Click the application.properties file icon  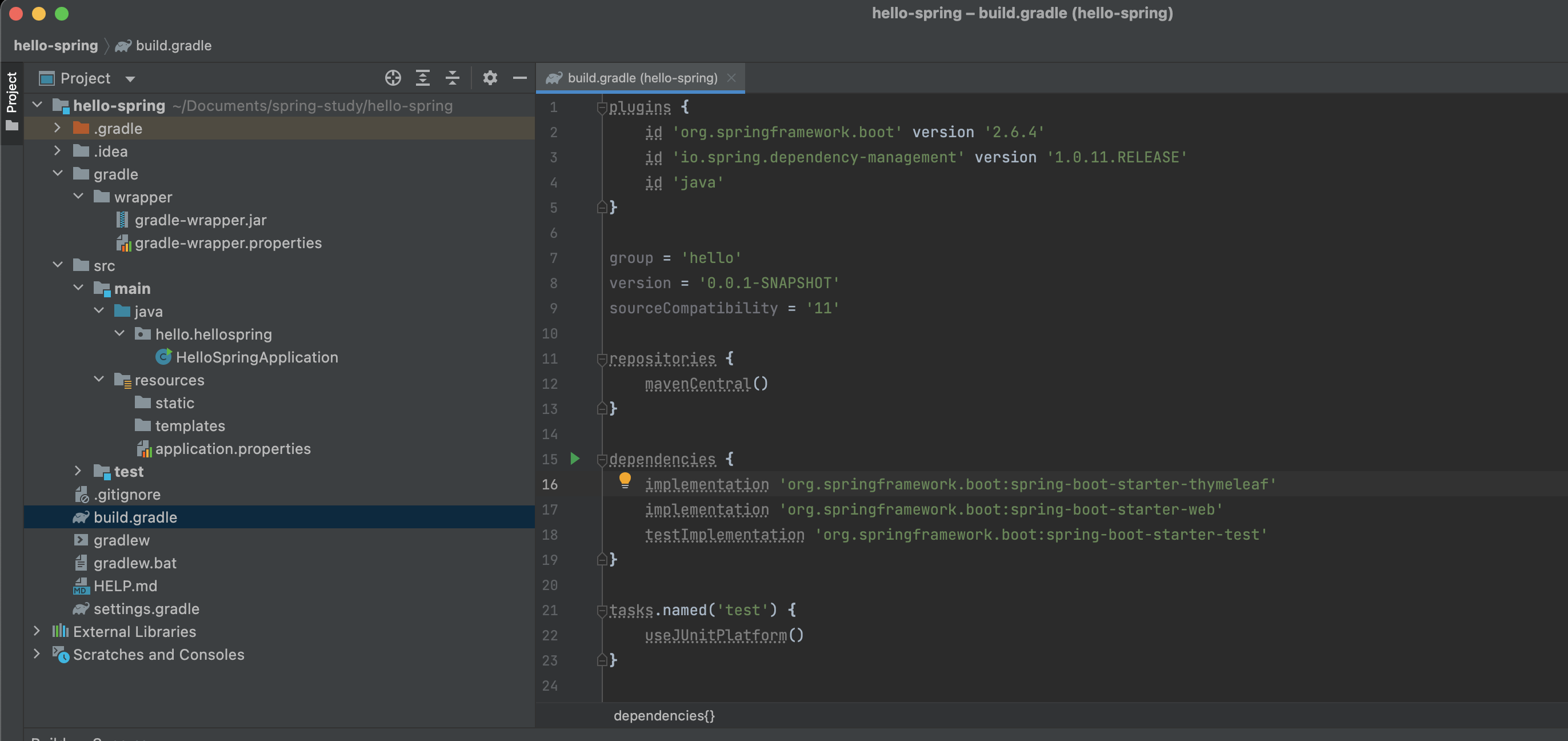click(x=143, y=449)
